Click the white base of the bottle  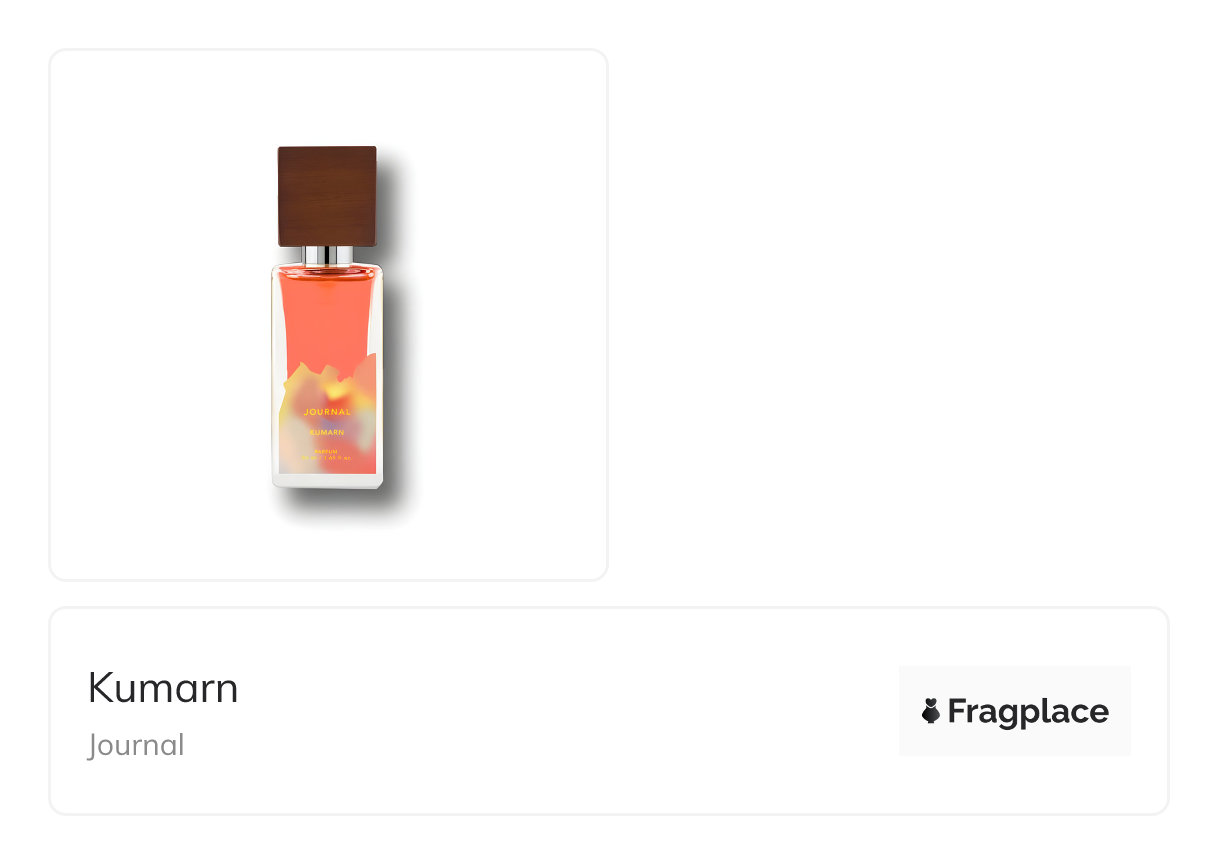(x=327, y=481)
